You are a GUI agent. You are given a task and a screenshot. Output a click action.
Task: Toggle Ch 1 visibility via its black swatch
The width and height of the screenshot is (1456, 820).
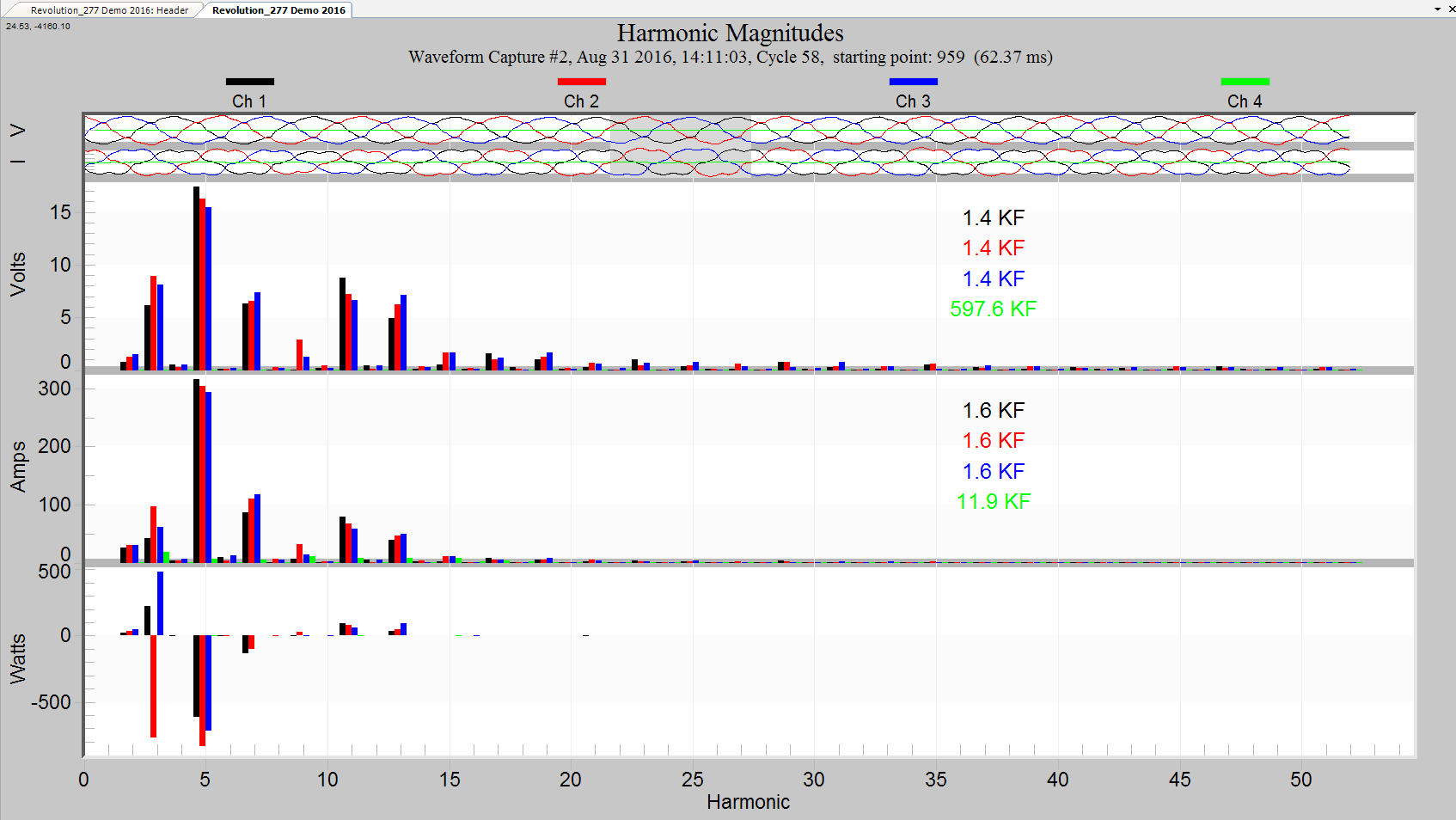250,82
